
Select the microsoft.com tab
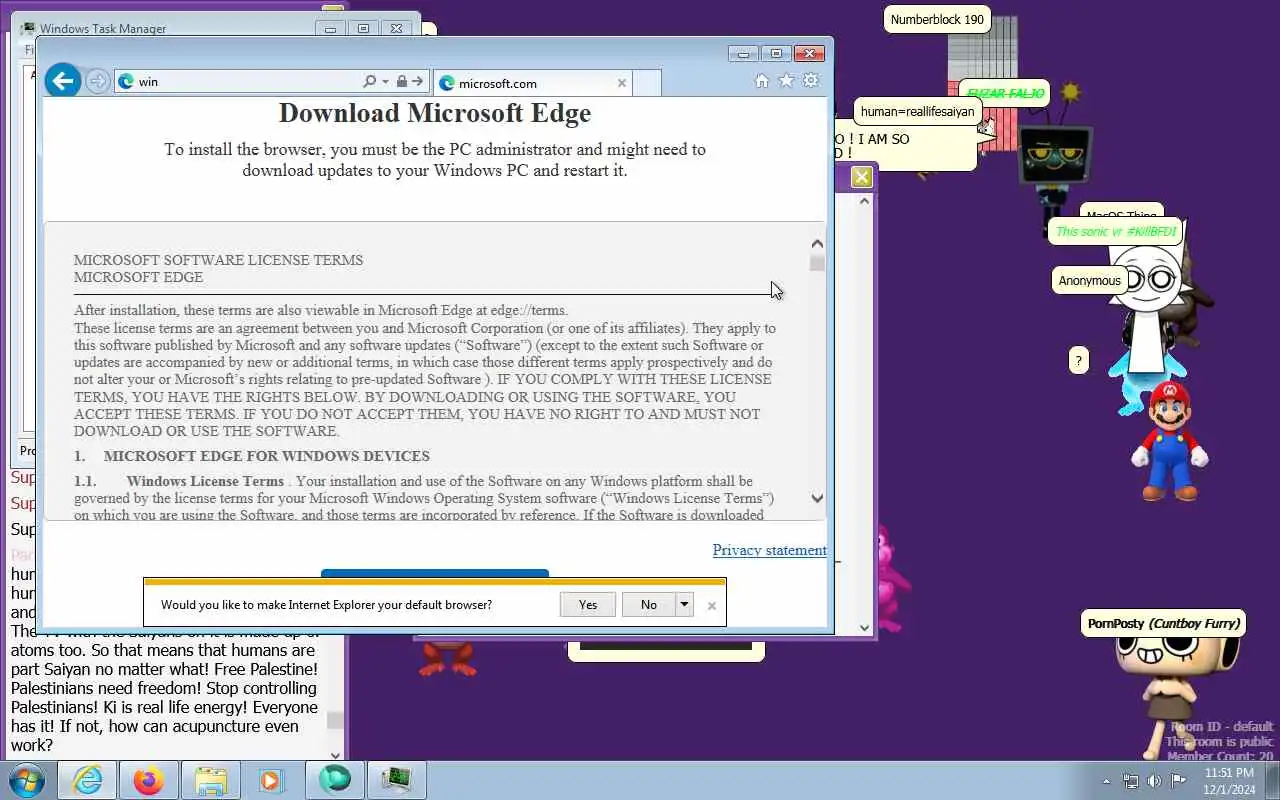coord(533,83)
